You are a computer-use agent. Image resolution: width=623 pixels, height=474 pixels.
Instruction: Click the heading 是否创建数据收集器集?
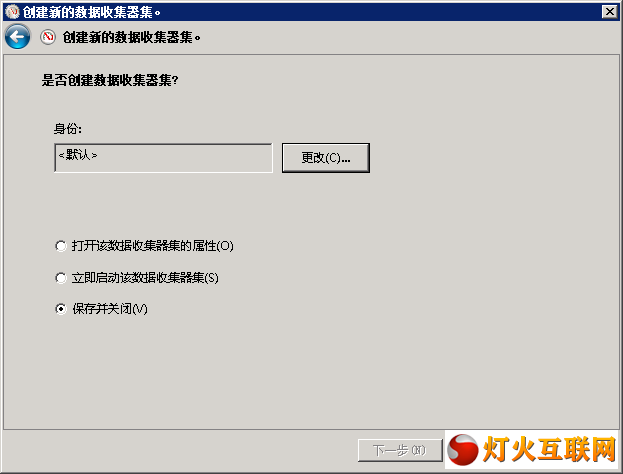tap(110, 80)
